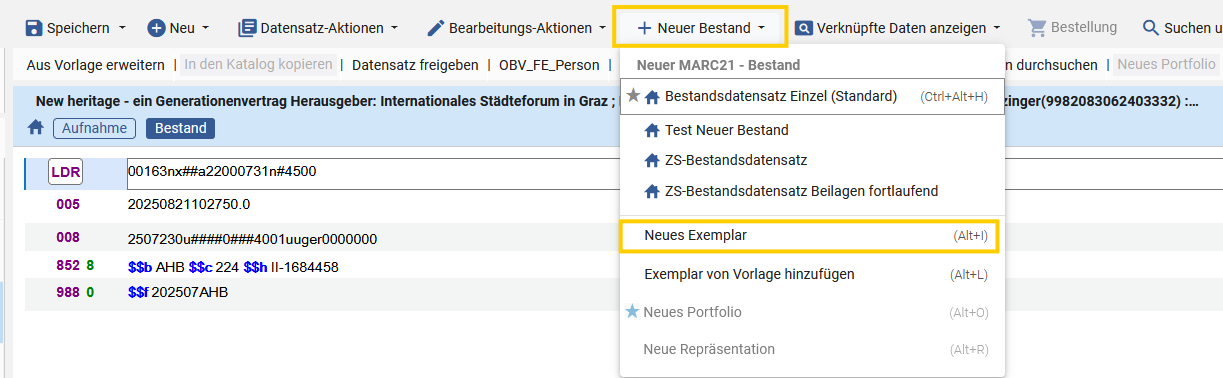Click the 005 field tag
This screenshot has width=1223, height=378.
(68, 204)
